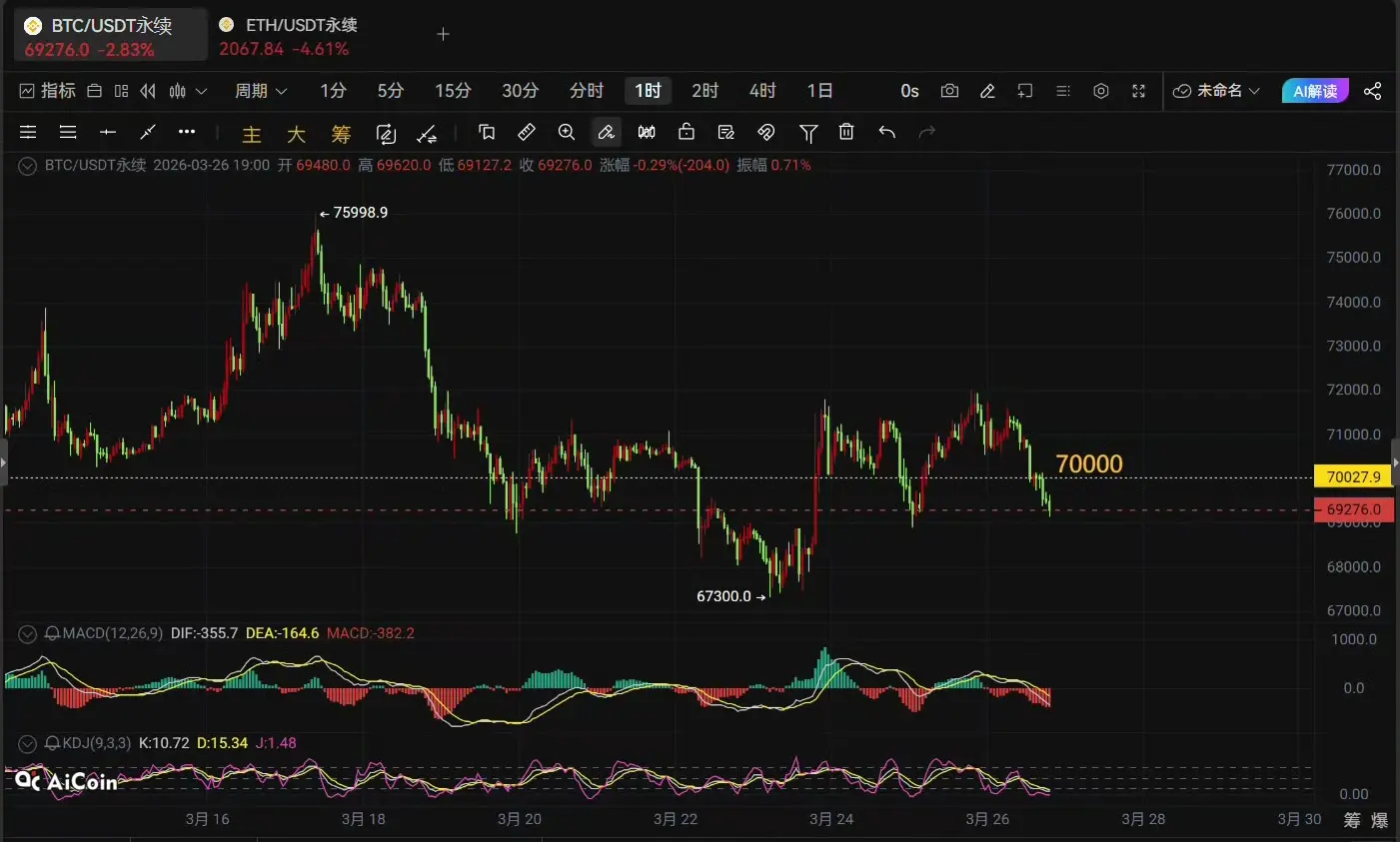Switch to the 1日 timeframe
This screenshot has width=1400, height=842.
click(x=819, y=91)
